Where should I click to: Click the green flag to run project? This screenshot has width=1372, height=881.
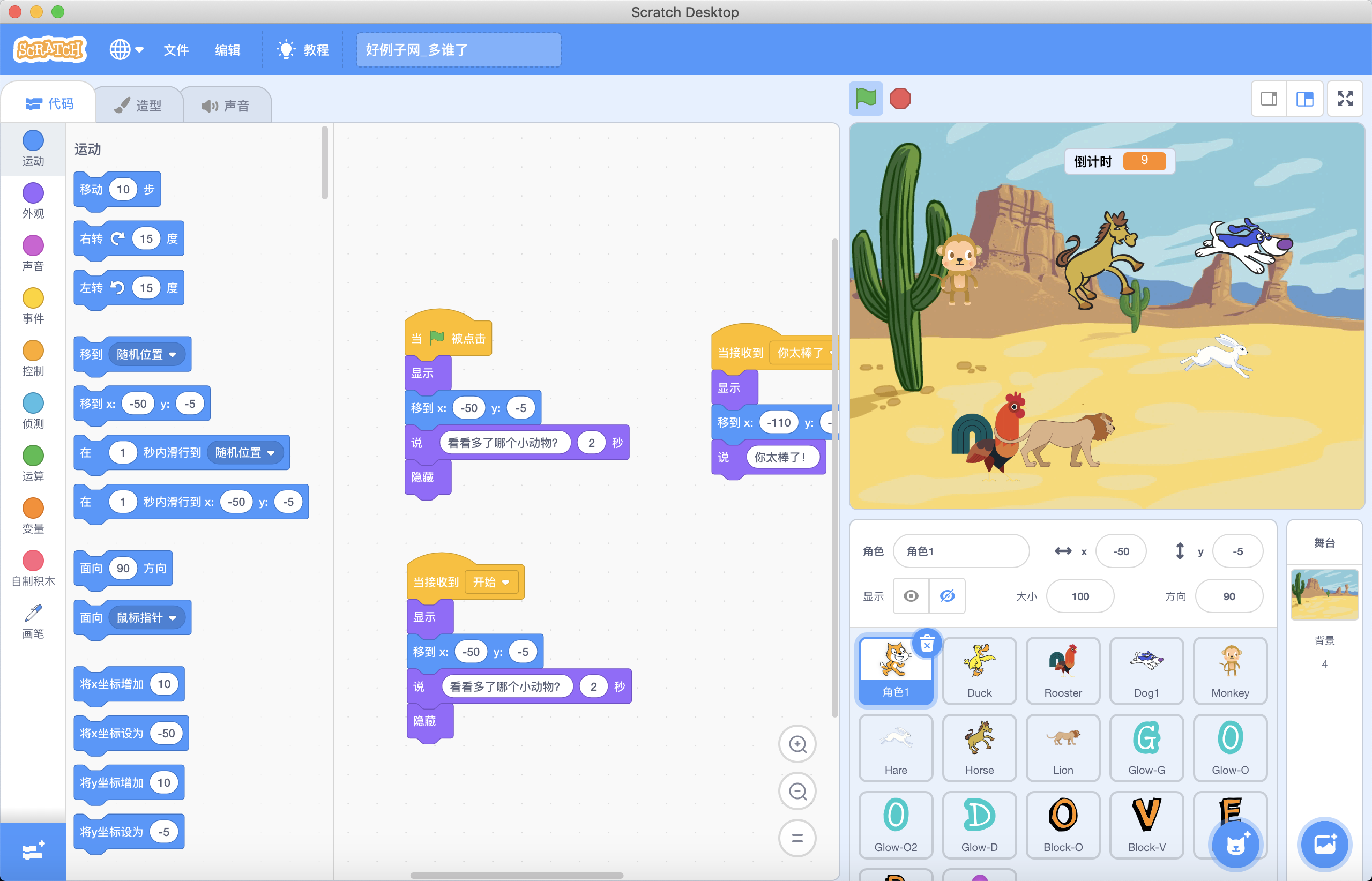(865, 99)
